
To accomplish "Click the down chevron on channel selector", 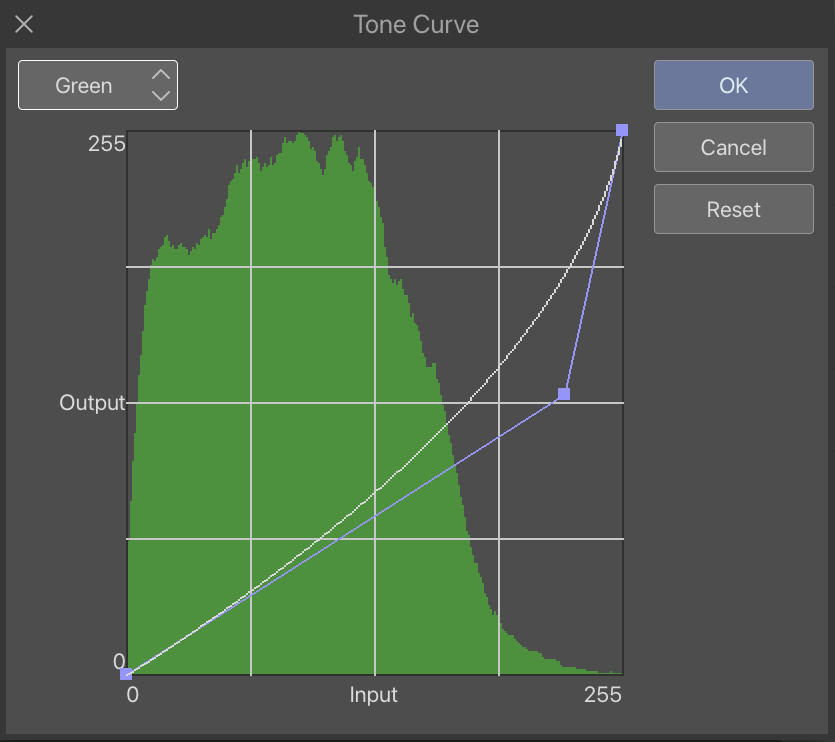I will [x=160, y=96].
